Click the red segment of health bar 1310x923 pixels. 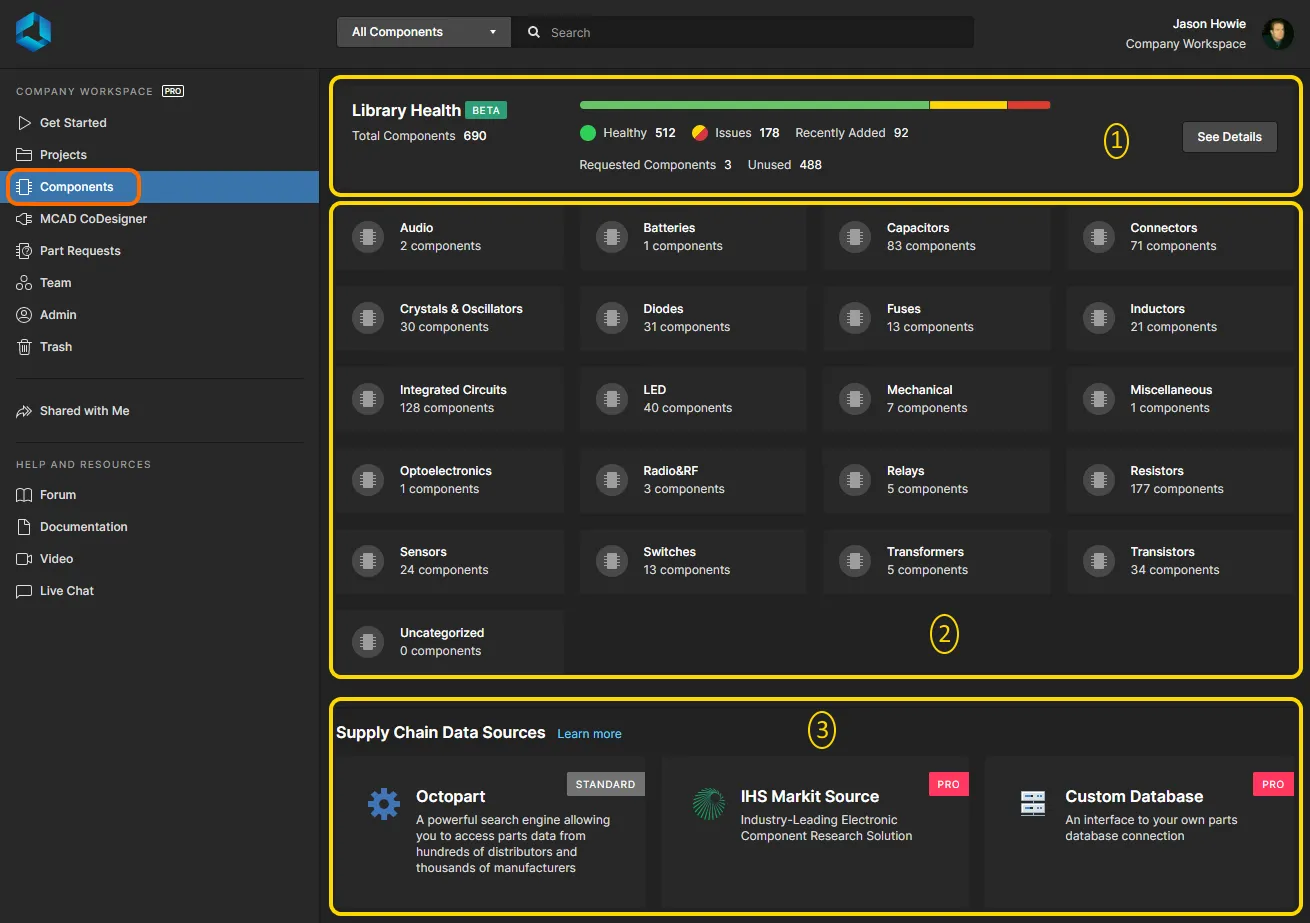(1029, 105)
